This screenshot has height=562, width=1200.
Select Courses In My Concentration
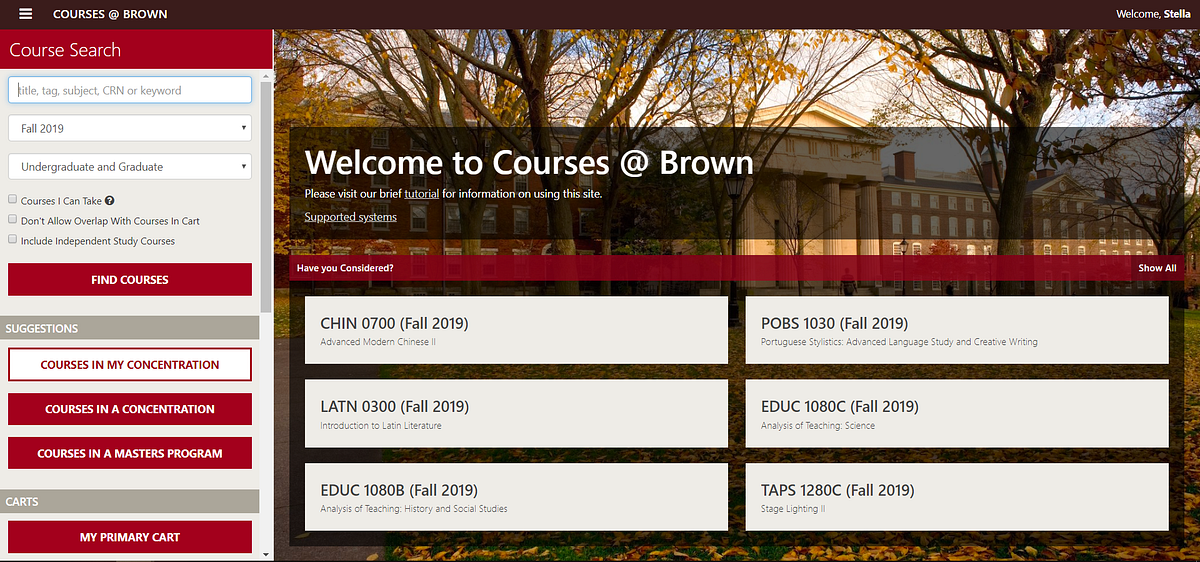coord(130,365)
